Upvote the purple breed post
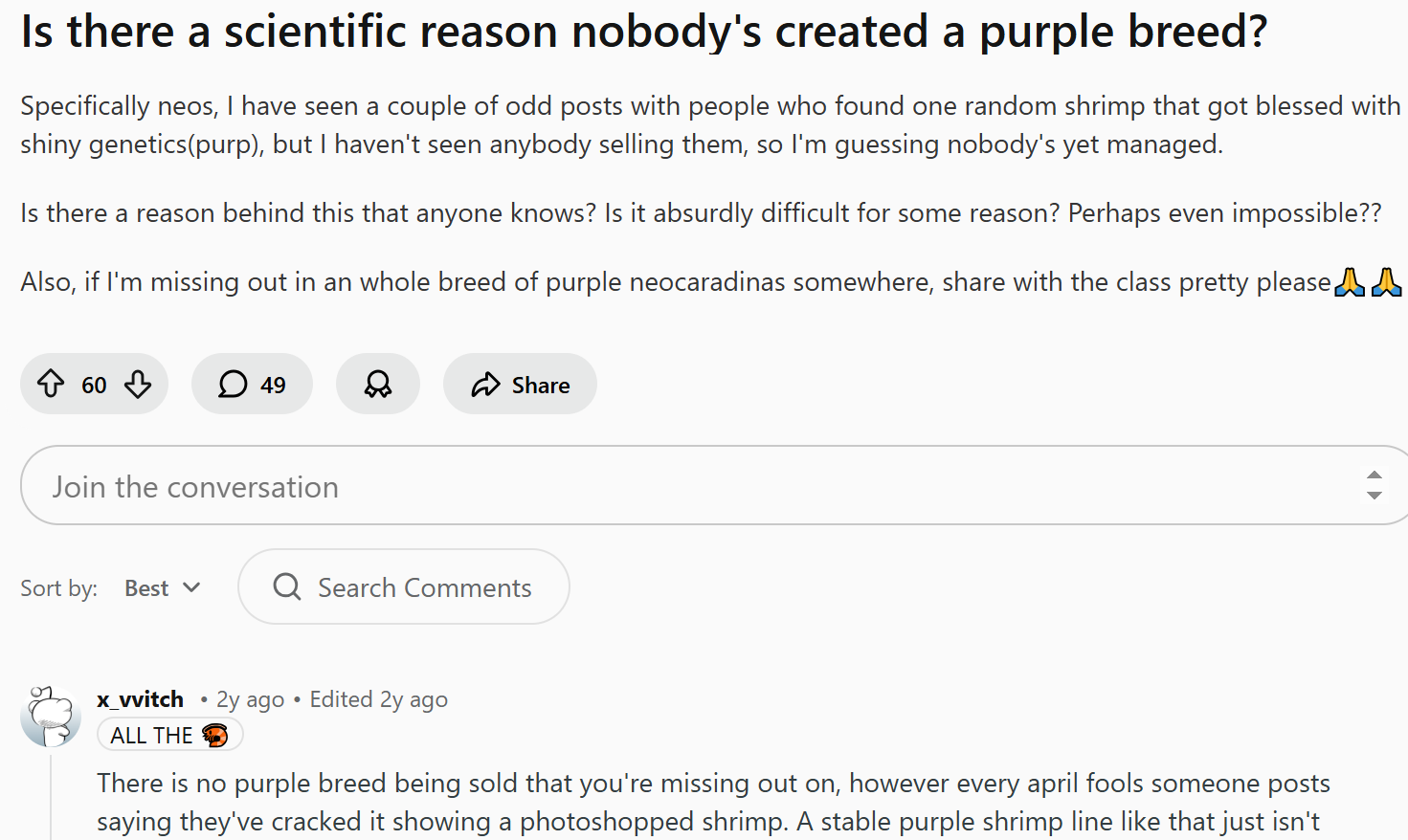This screenshot has width=1408, height=840. coord(51,385)
